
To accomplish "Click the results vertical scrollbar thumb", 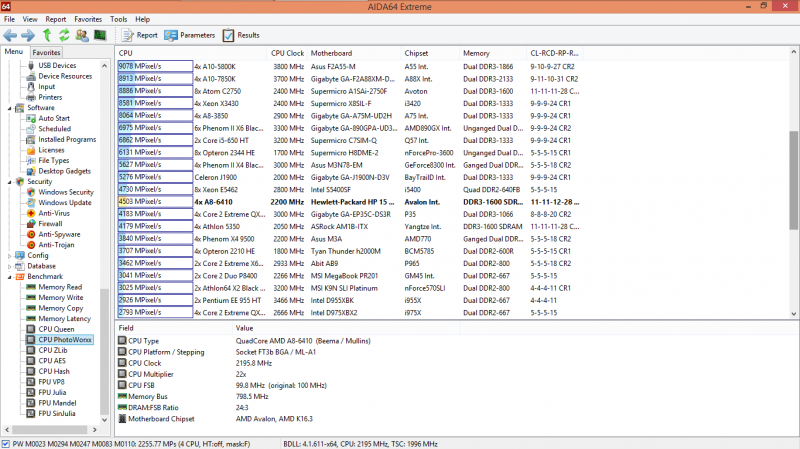I will click(x=794, y=180).
